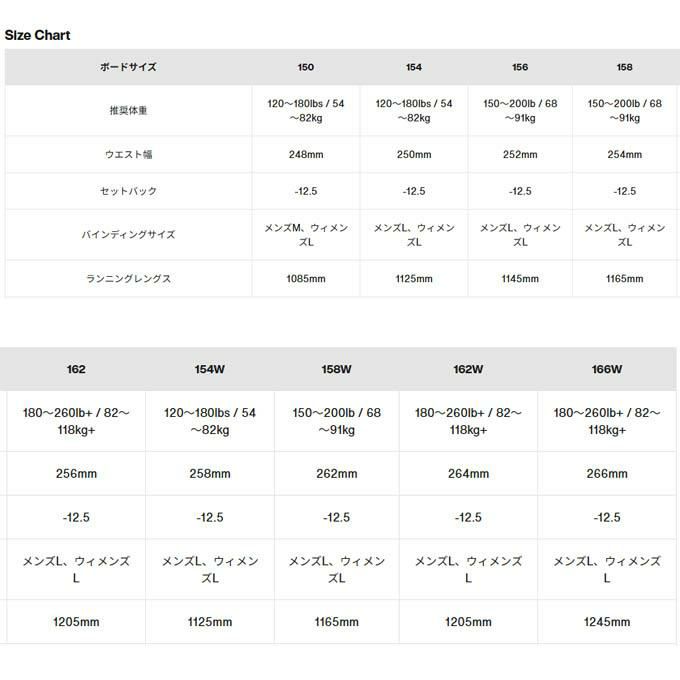680x680 pixels.
Task: Select the 推奨体重 row label
Action: coord(128,110)
